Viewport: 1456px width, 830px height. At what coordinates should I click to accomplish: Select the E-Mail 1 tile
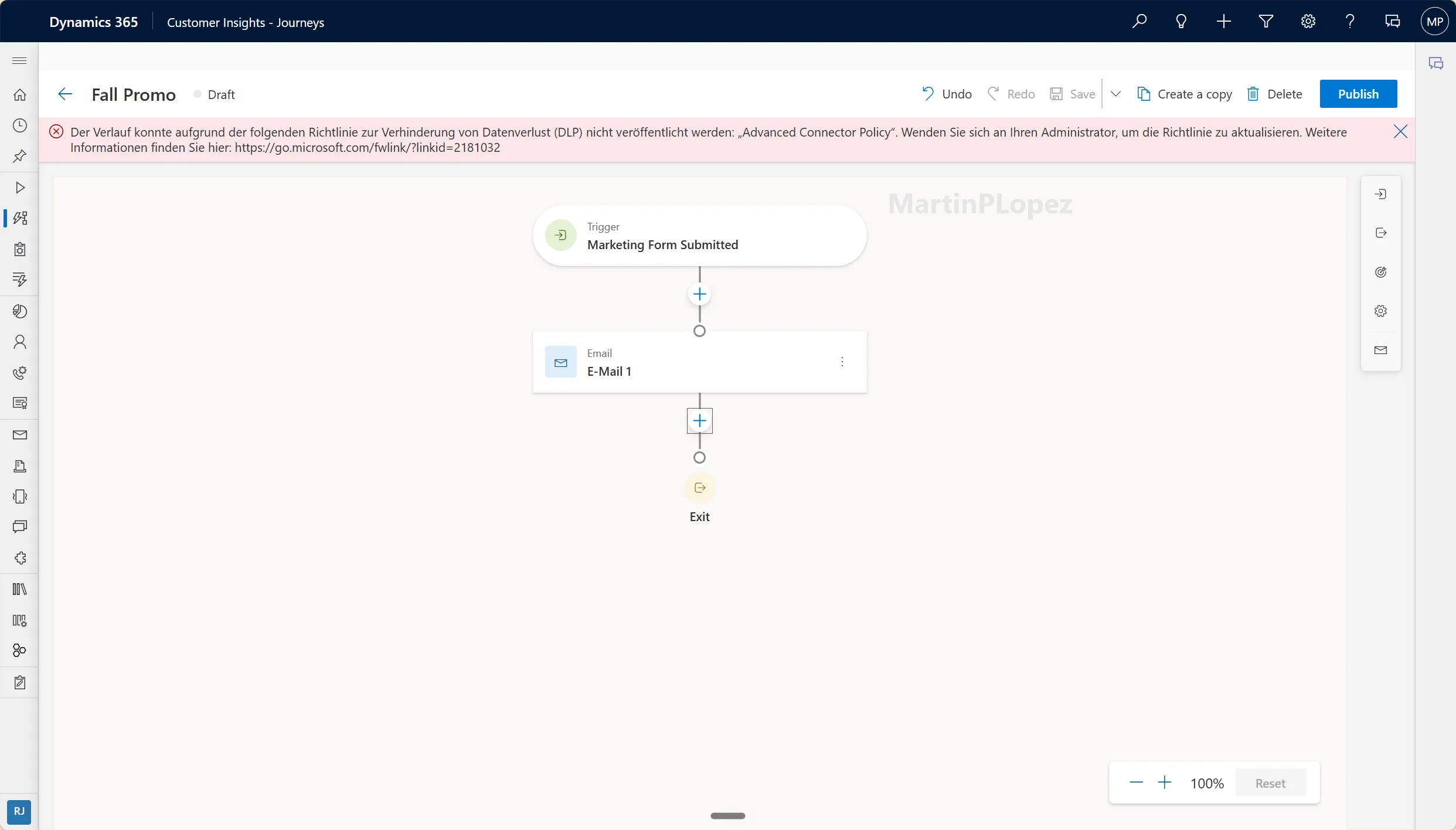pos(699,362)
